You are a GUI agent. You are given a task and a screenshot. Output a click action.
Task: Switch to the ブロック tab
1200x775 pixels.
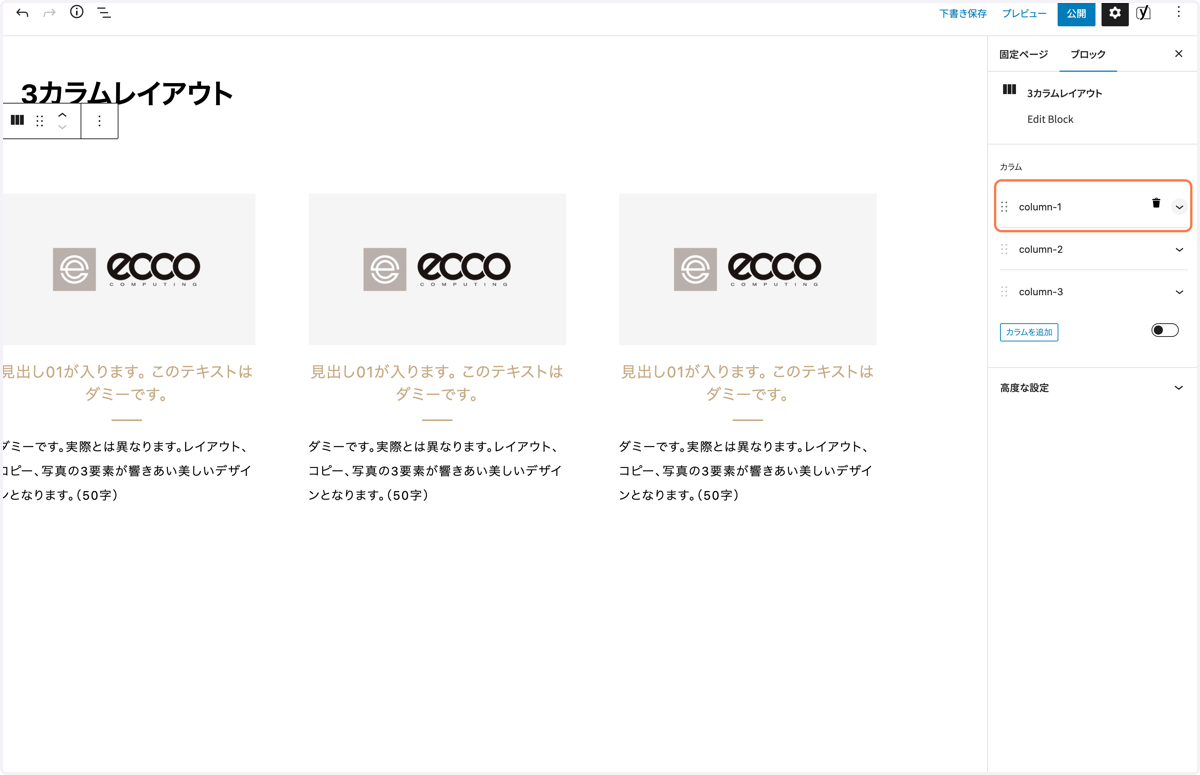[x=1088, y=54]
